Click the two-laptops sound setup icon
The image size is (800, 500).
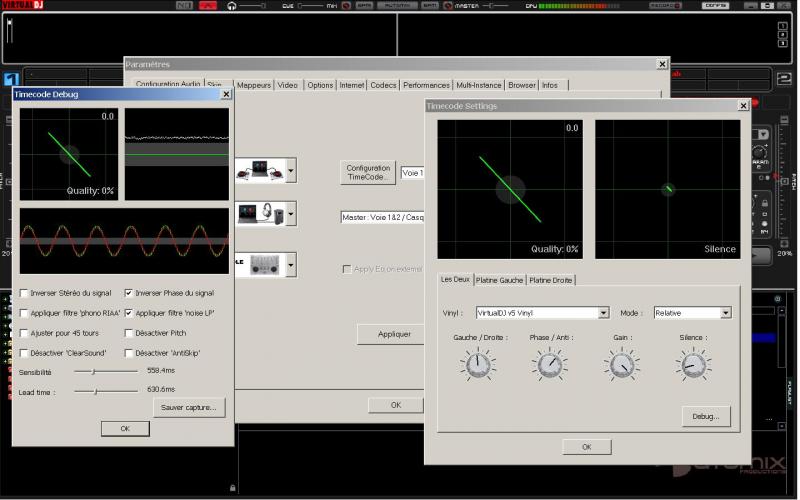[259, 170]
